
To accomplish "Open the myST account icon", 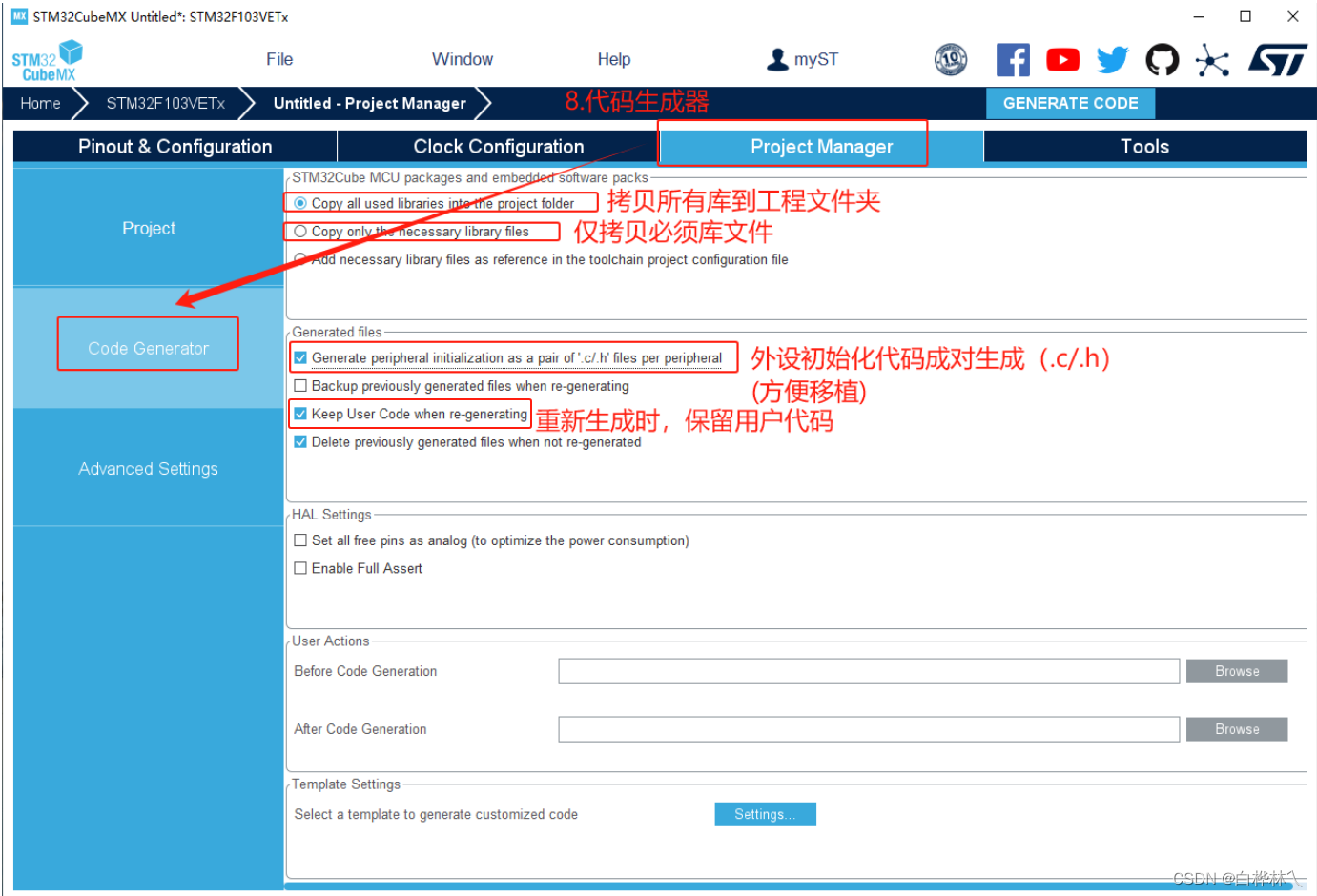I will pyautogui.click(x=777, y=60).
